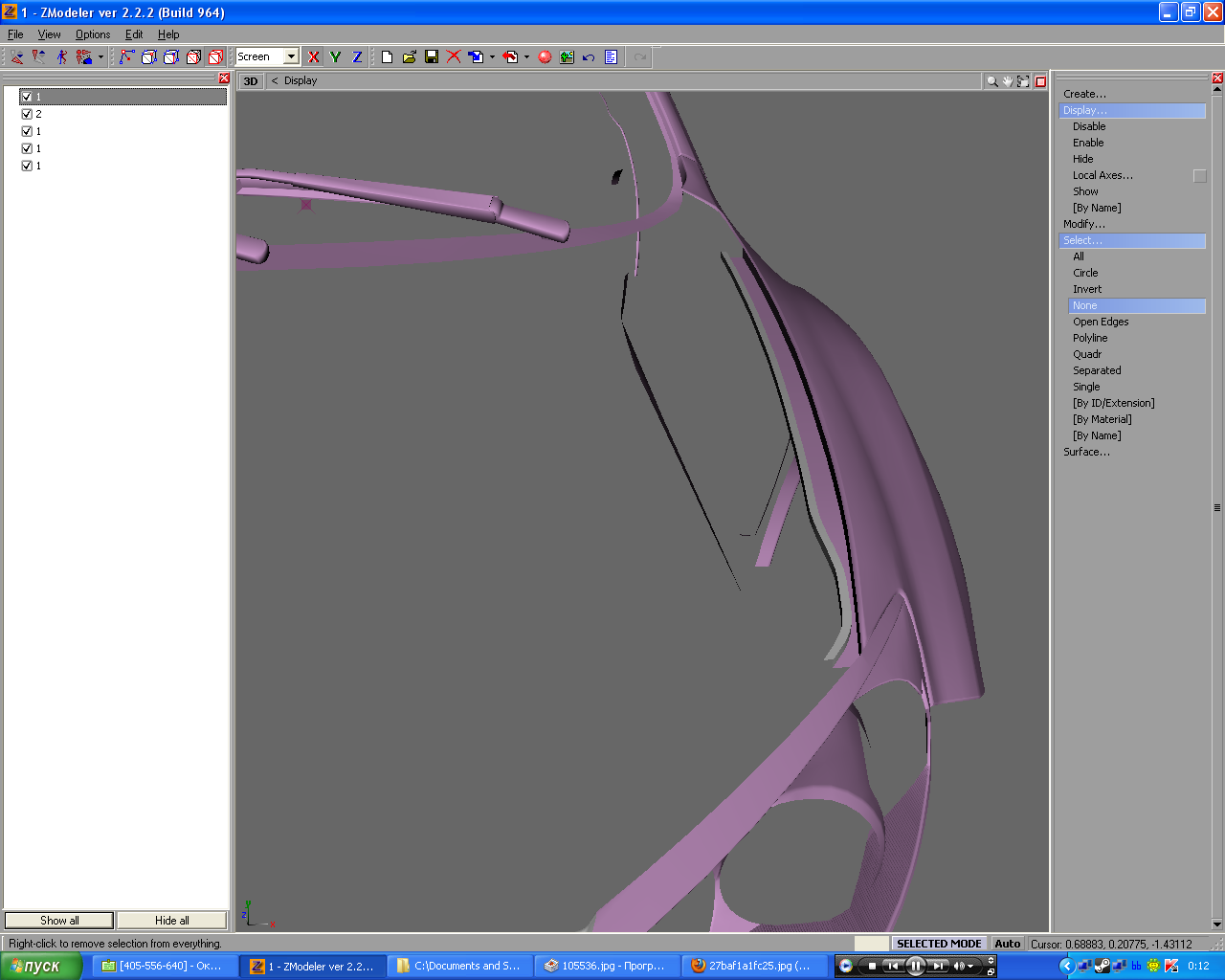
Task: Open the Materials editor red sphere icon
Action: point(545,57)
